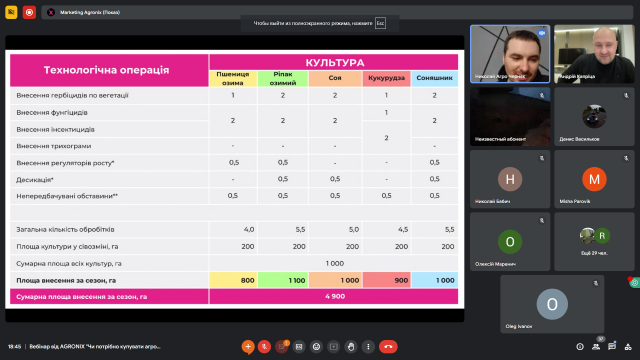This screenshot has width=640, height=360.
Task: Open the three-dot more options menu
Action: click(x=368, y=347)
